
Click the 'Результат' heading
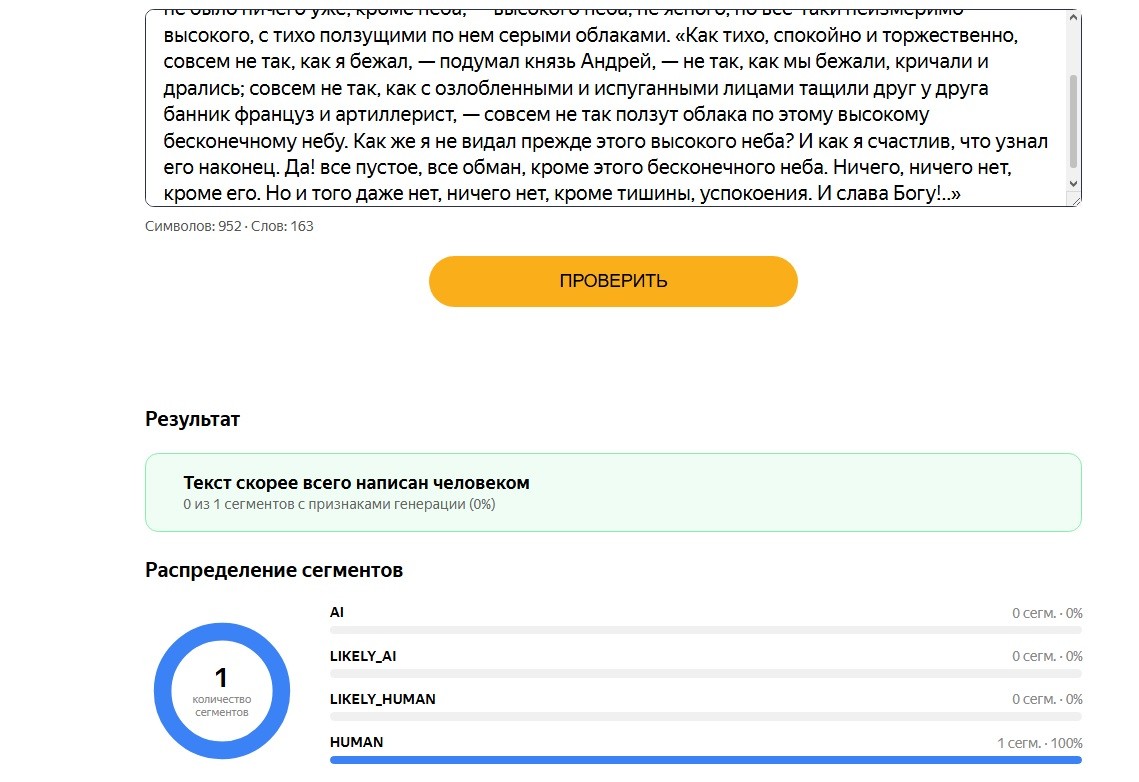pos(192,419)
